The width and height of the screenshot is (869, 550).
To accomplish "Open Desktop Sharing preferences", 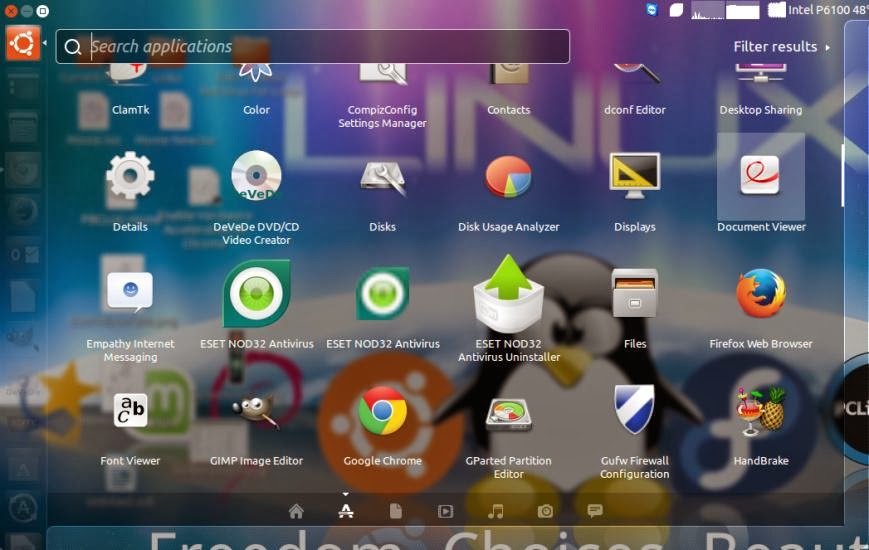I will pos(760,89).
